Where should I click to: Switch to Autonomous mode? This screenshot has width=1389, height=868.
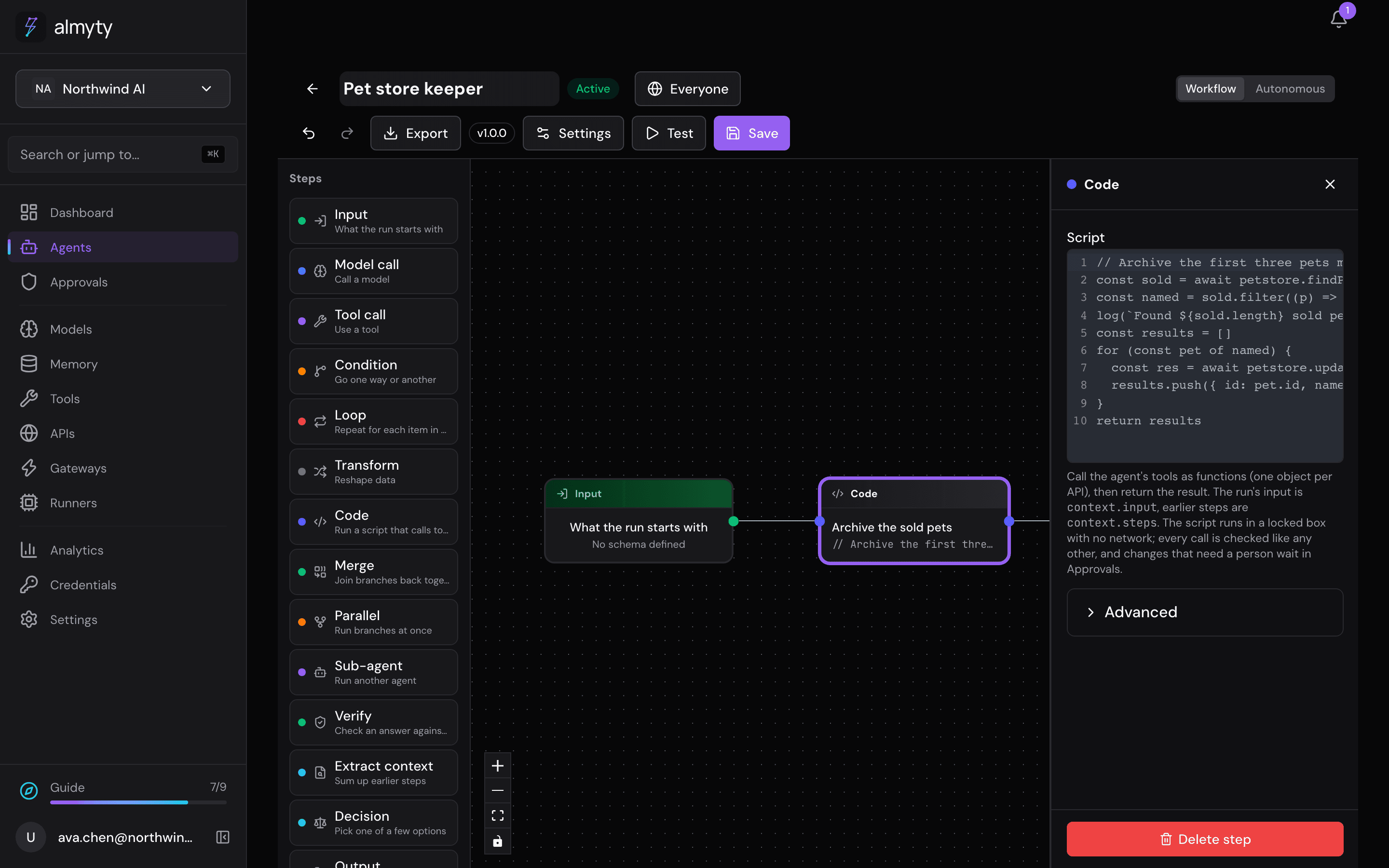click(x=1290, y=88)
